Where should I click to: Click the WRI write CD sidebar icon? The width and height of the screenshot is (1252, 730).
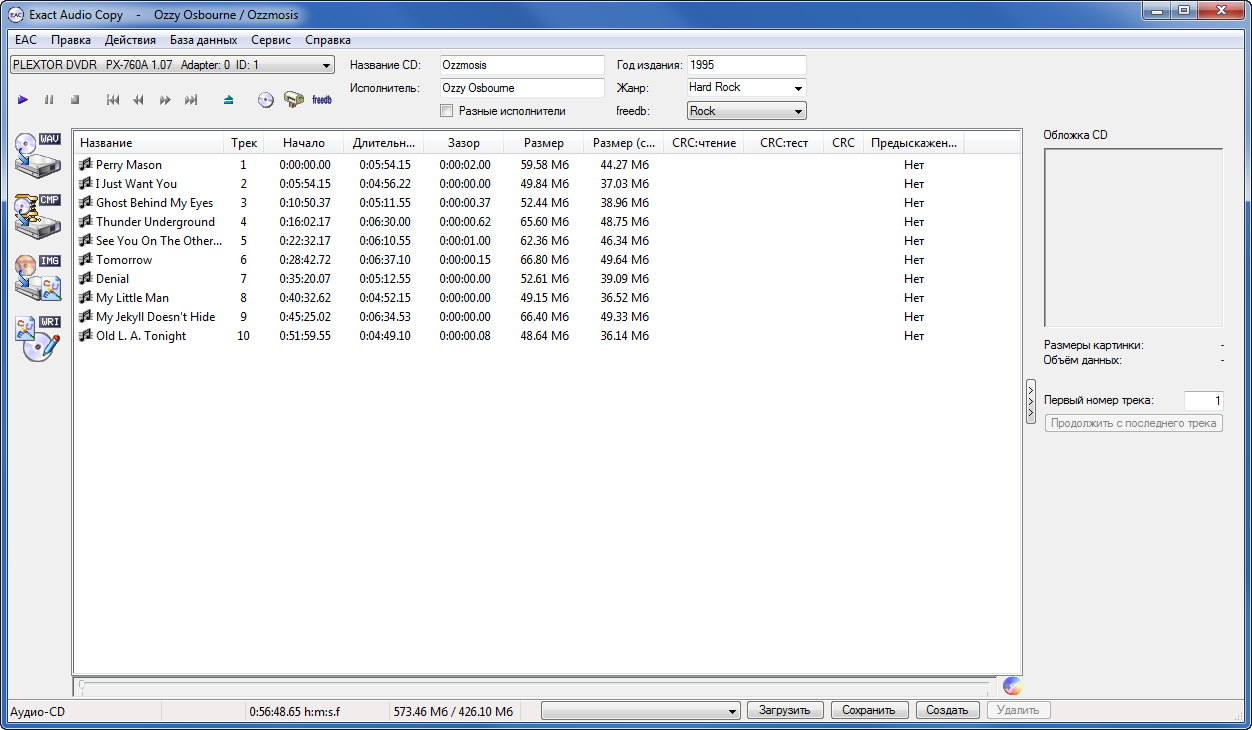[39, 339]
